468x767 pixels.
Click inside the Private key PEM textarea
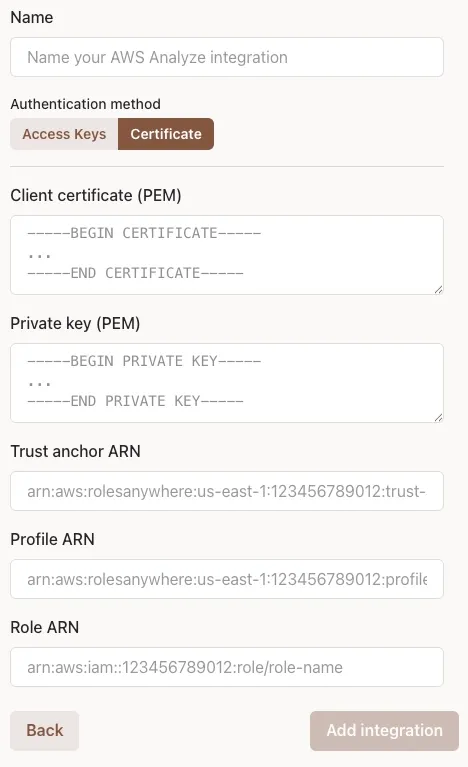(227, 383)
